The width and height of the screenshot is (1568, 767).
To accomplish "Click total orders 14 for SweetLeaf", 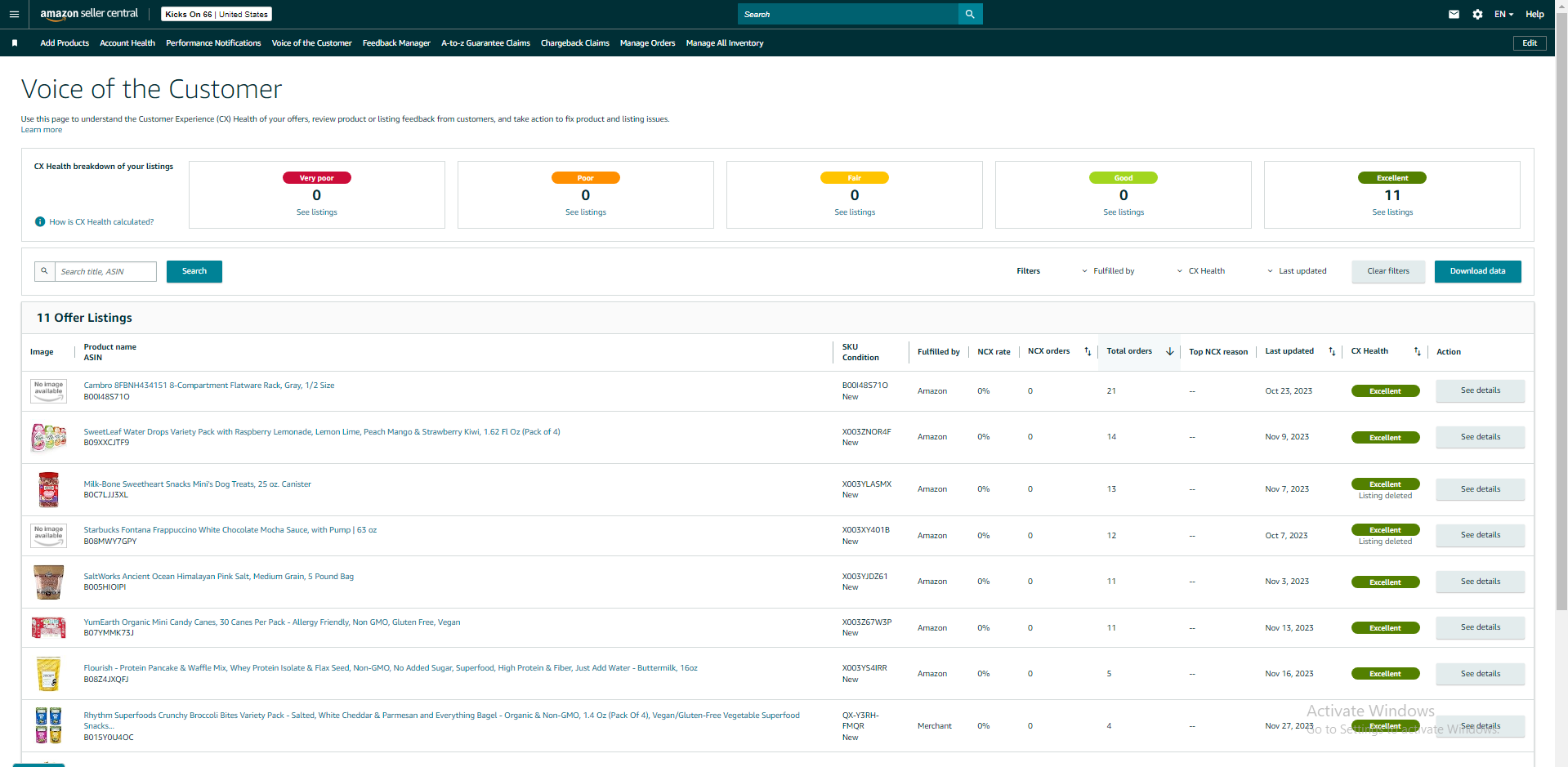I will [1111, 437].
